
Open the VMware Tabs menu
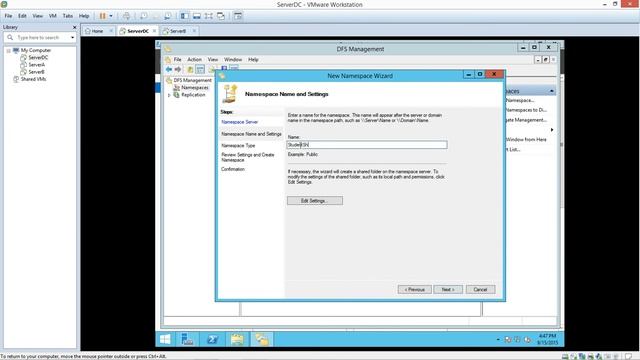click(x=68, y=16)
